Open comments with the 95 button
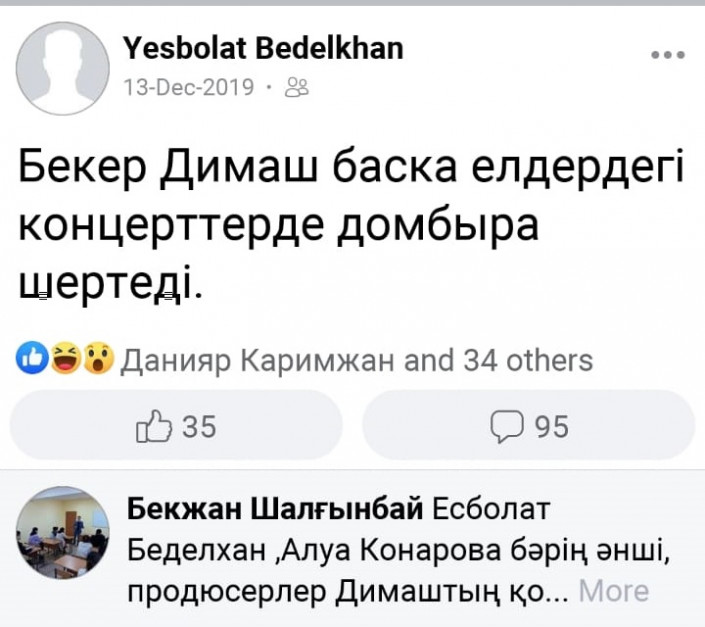 tap(529, 426)
